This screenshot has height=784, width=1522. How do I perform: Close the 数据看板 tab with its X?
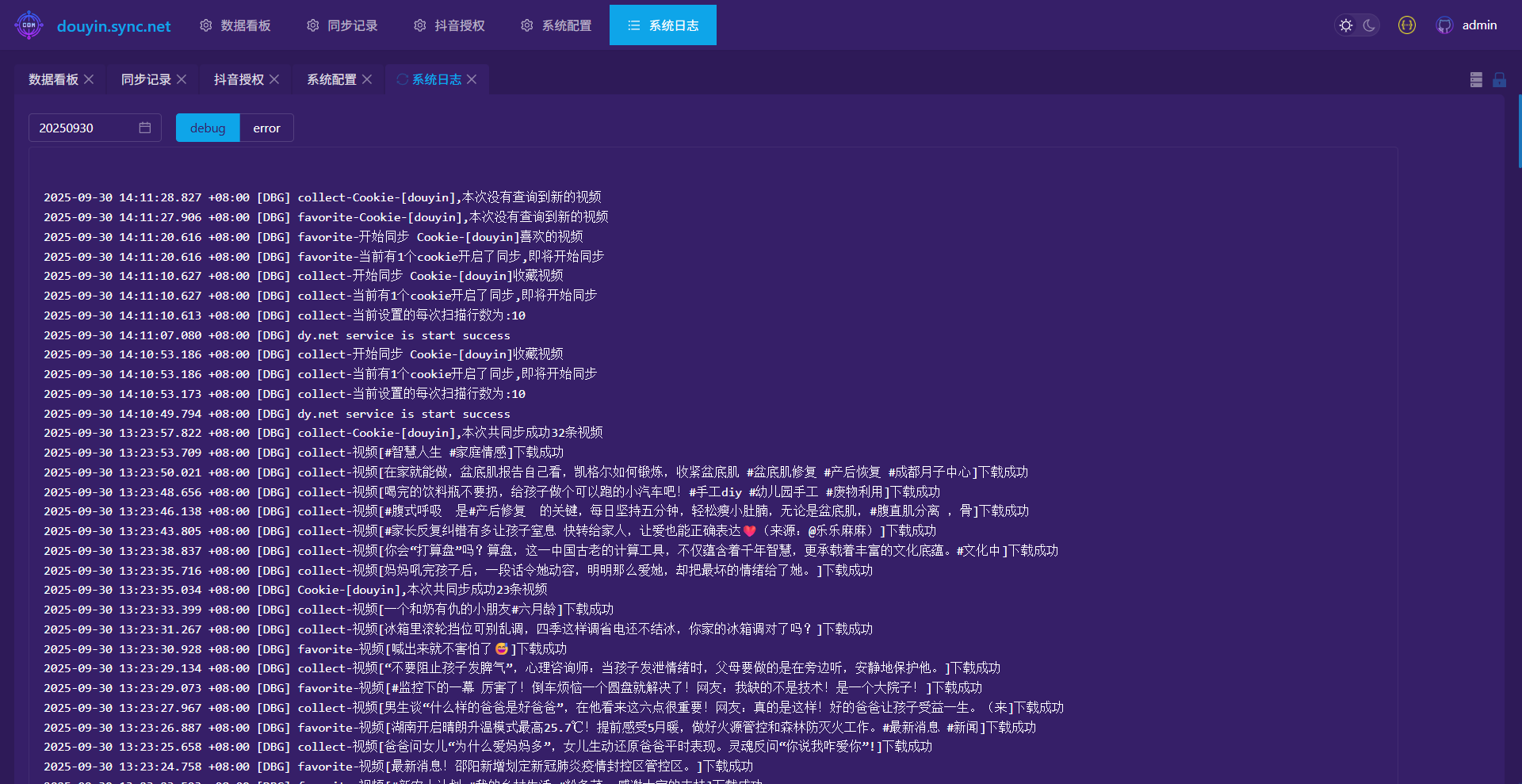tap(89, 79)
